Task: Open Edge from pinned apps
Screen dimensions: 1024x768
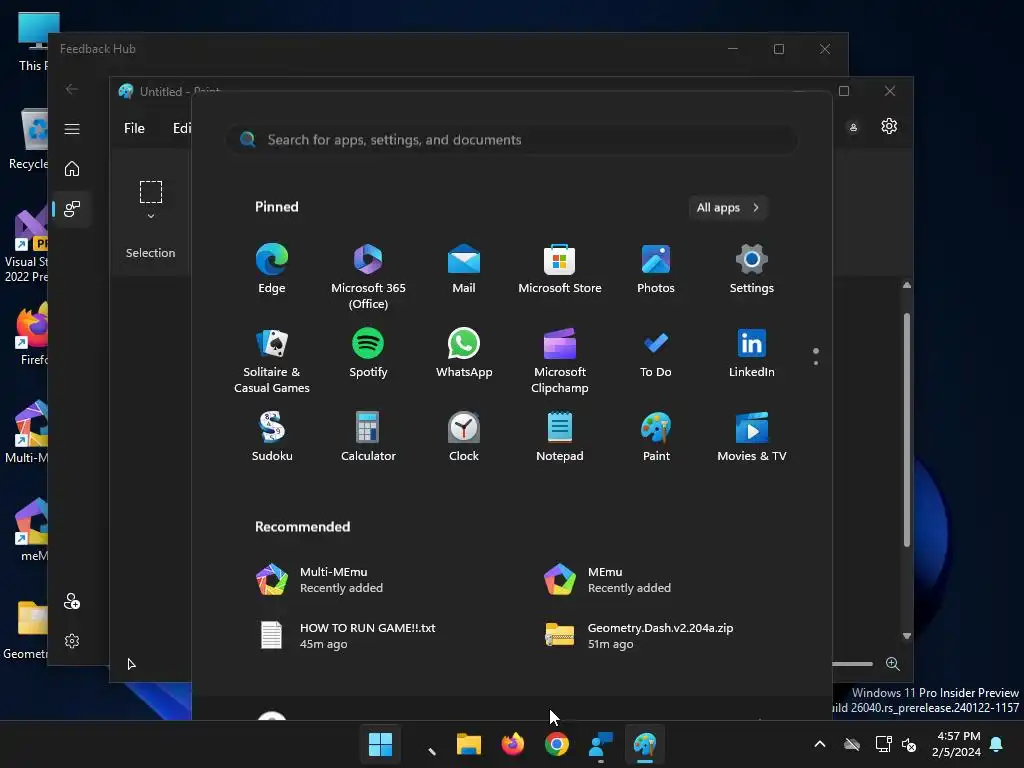Action: [272, 269]
